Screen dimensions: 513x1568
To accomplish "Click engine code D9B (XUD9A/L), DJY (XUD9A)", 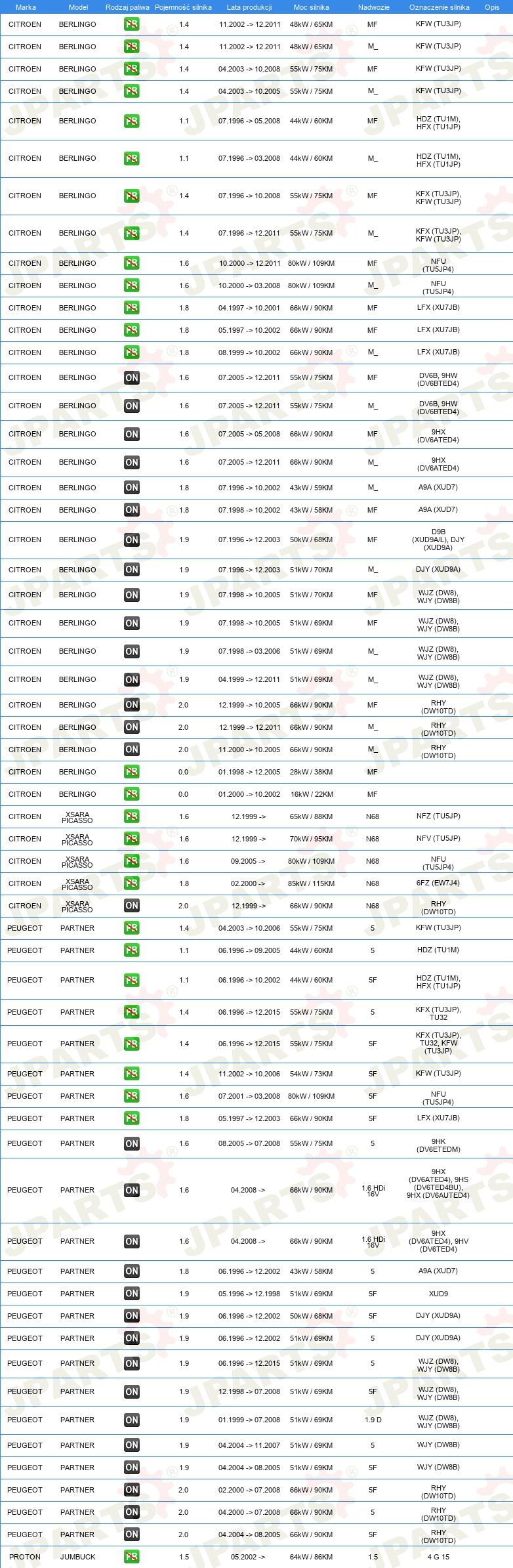I will coord(438,540).
